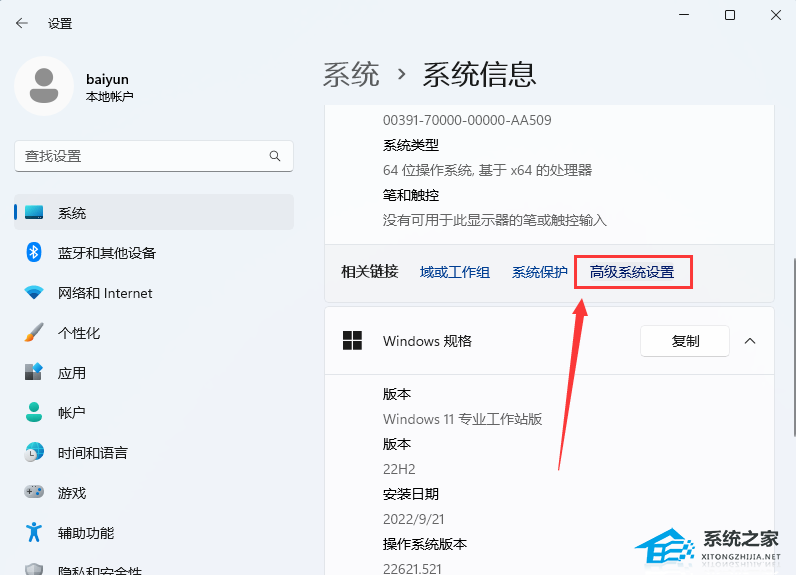Select Time and language clock icon
The image size is (796, 575).
34,452
